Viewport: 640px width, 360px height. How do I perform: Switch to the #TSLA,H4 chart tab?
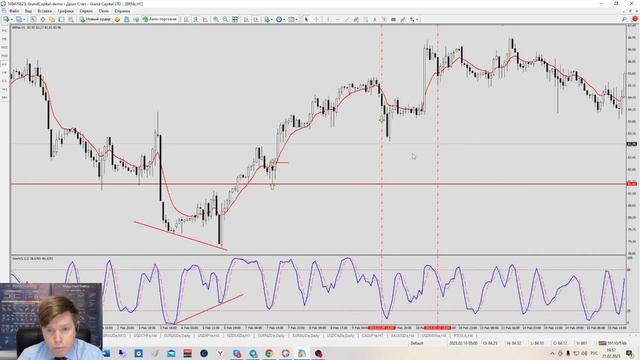[x=462, y=336]
